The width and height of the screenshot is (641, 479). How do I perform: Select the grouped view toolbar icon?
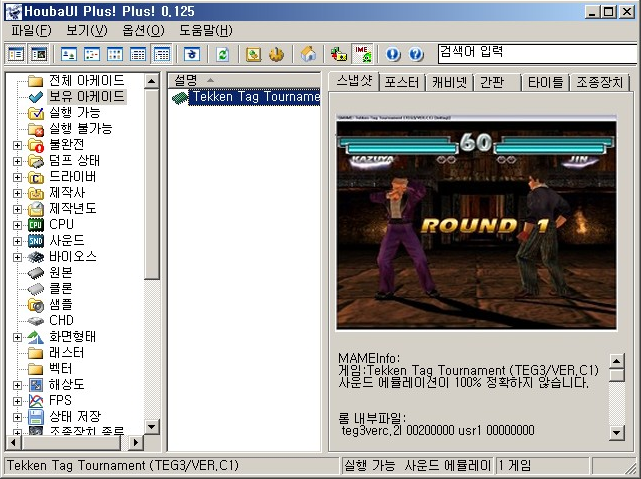161,54
